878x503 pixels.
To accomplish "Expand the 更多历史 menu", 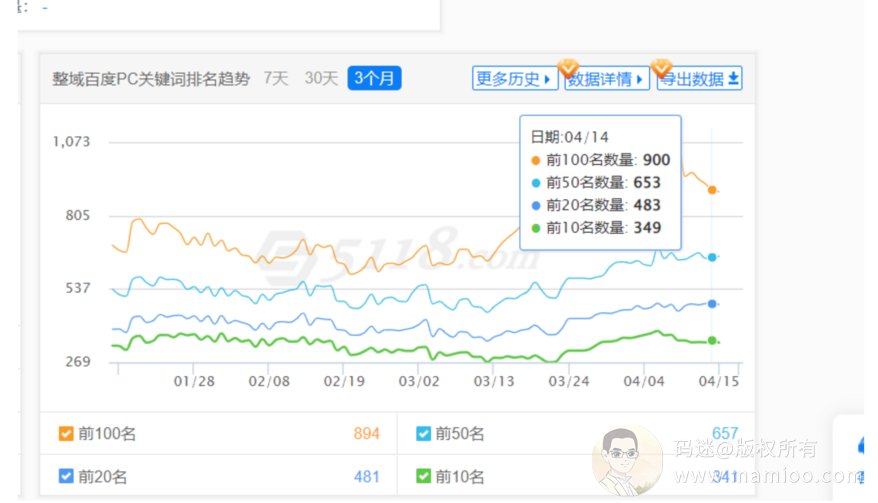I will click(x=514, y=79).
